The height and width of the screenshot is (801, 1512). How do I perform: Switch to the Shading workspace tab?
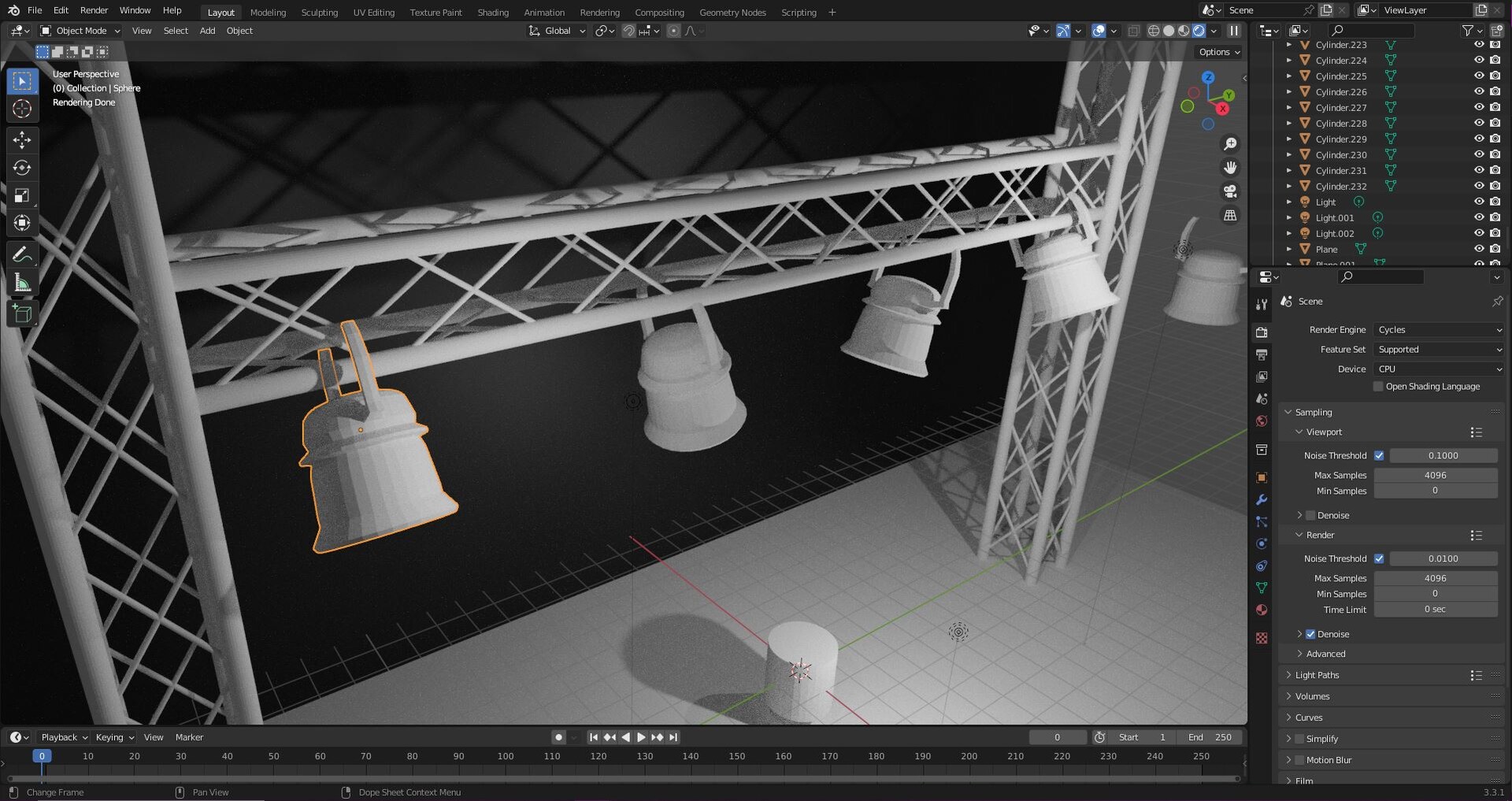click(x=493, y=12)
